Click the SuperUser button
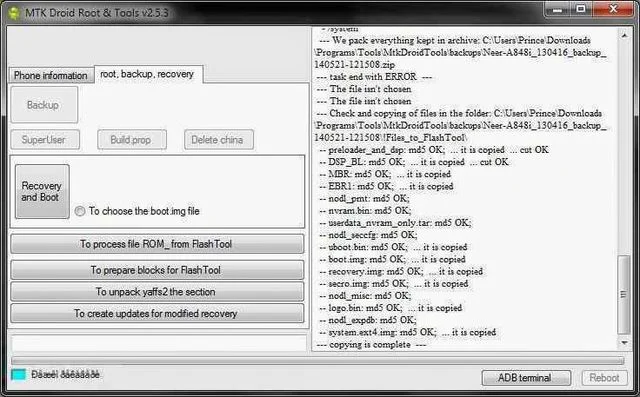The height and width of the screenshot is (397, 640). pos(45,140)
